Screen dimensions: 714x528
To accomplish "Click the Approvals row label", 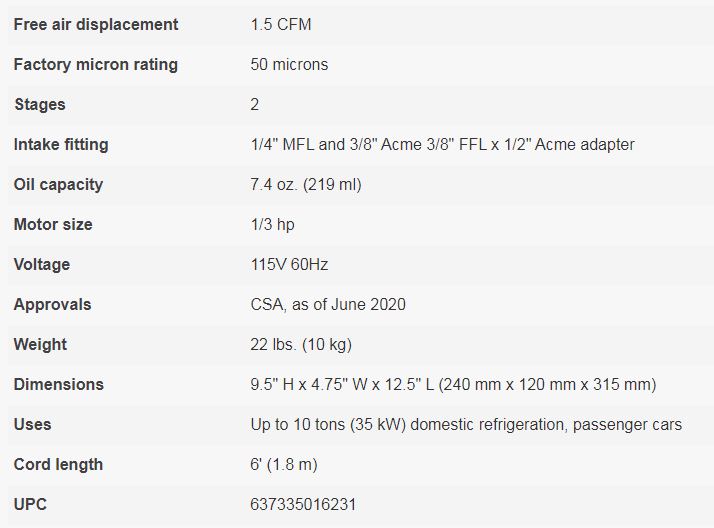I will click(x=52, y=304).
